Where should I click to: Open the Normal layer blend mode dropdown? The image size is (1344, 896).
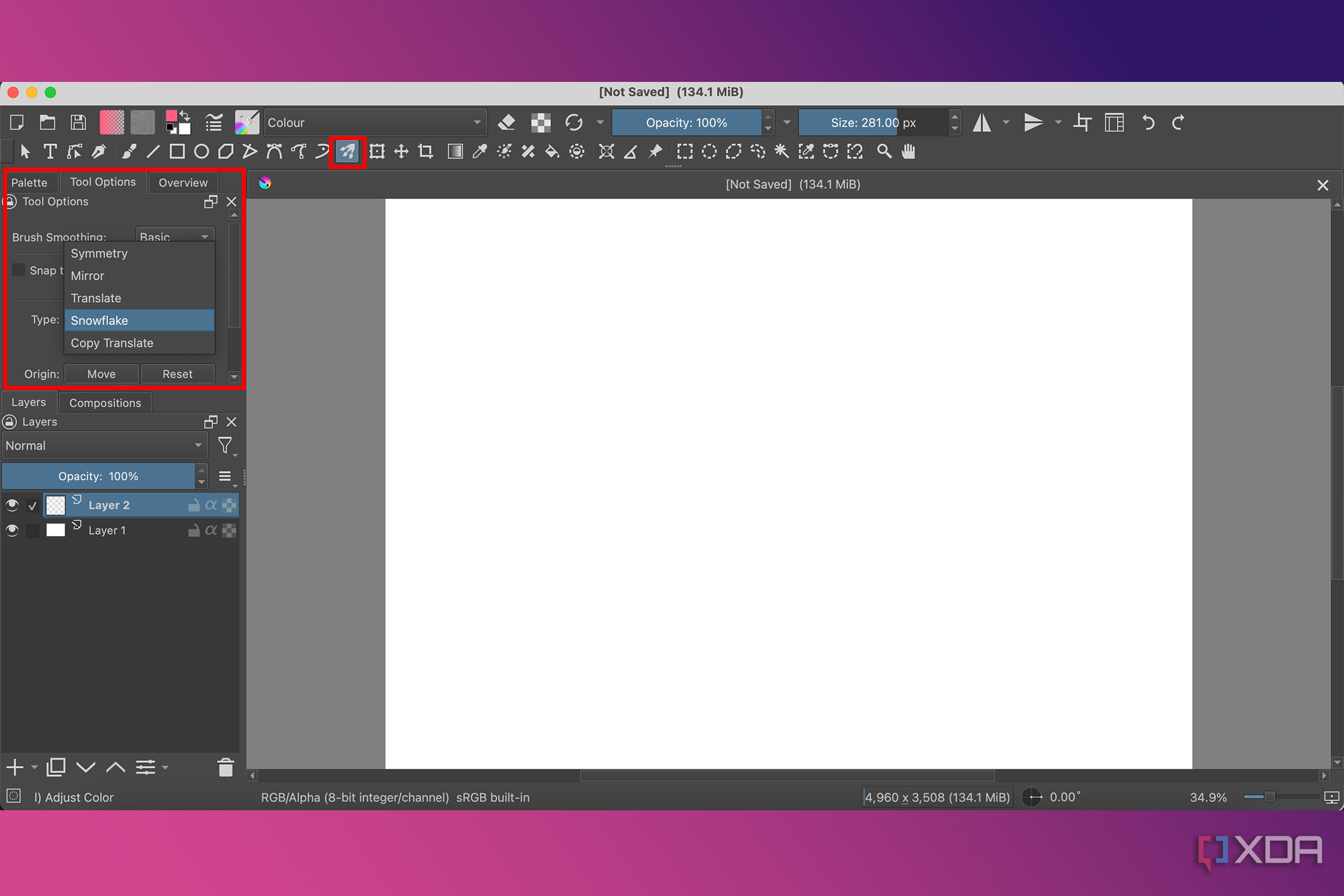(104, 445)
